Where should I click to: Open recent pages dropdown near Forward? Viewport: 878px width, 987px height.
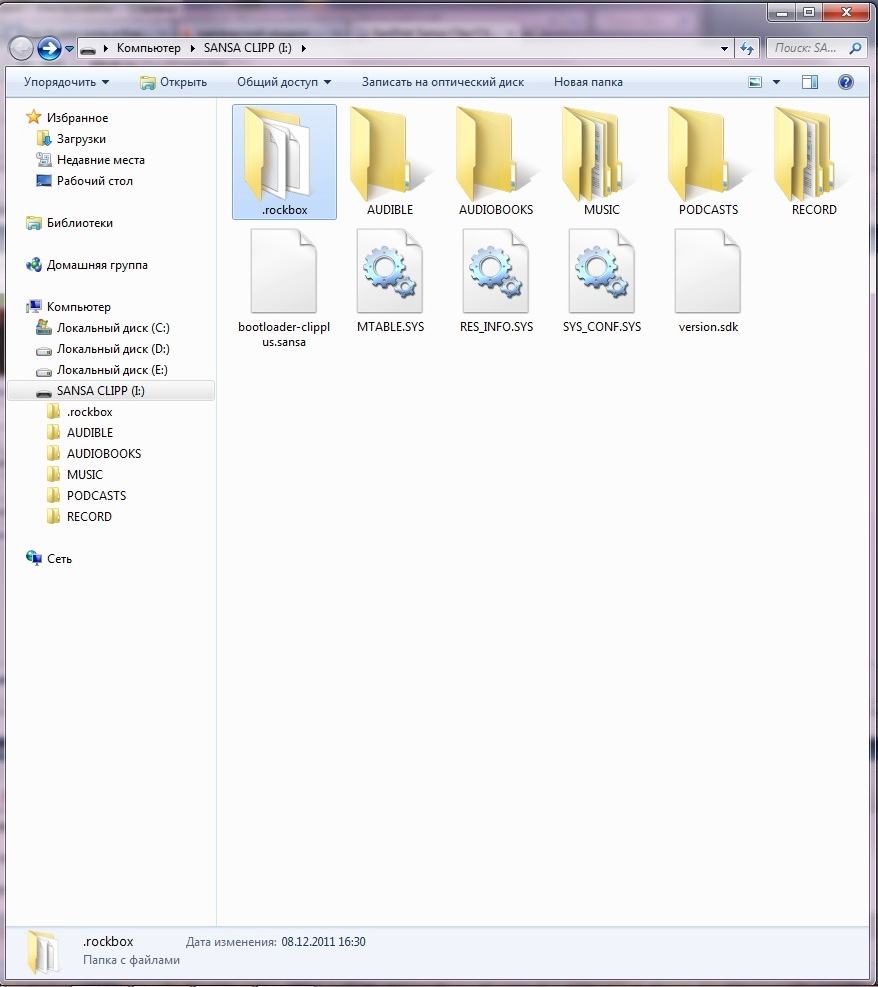point(69,48)
